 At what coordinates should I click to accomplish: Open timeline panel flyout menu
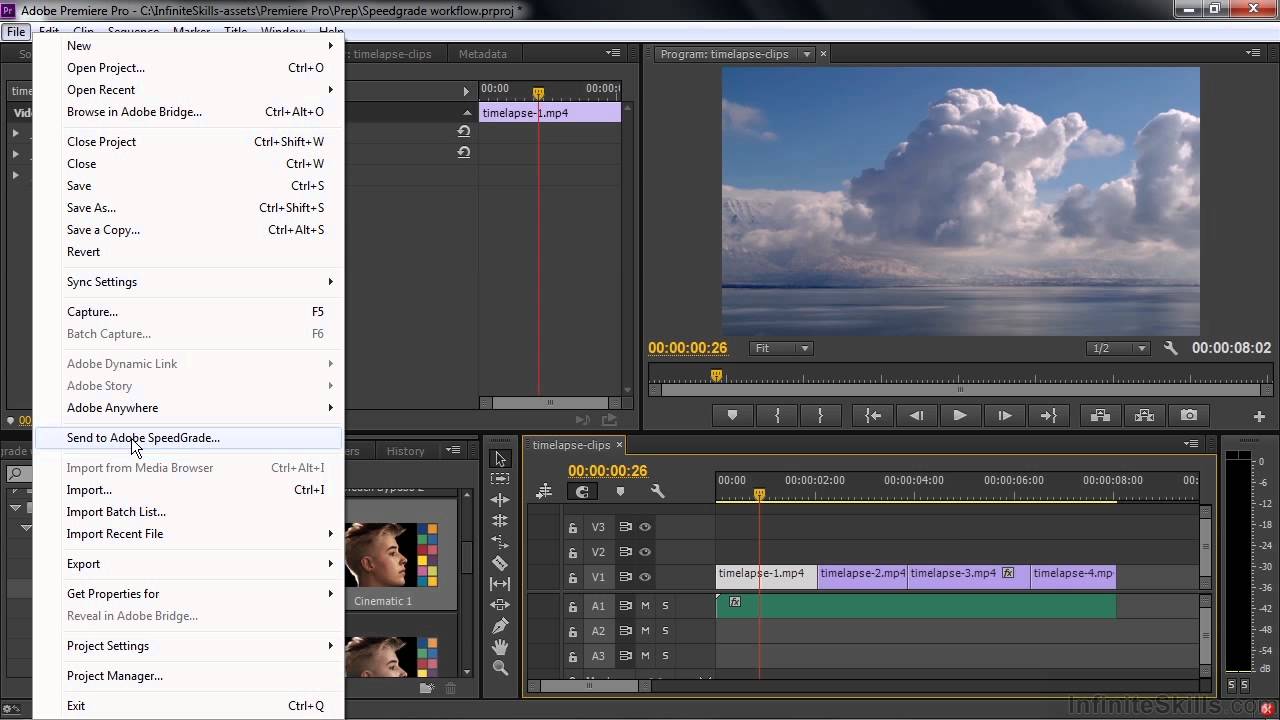coord(1191,443)
